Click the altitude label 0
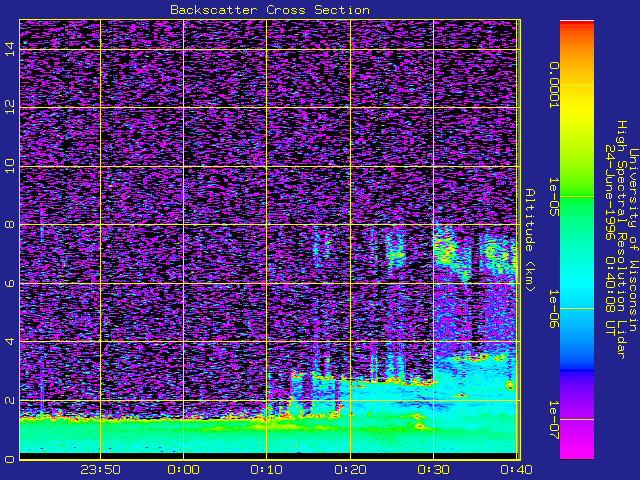The height and width of the screenshot is (480, 640). (10, 459)
